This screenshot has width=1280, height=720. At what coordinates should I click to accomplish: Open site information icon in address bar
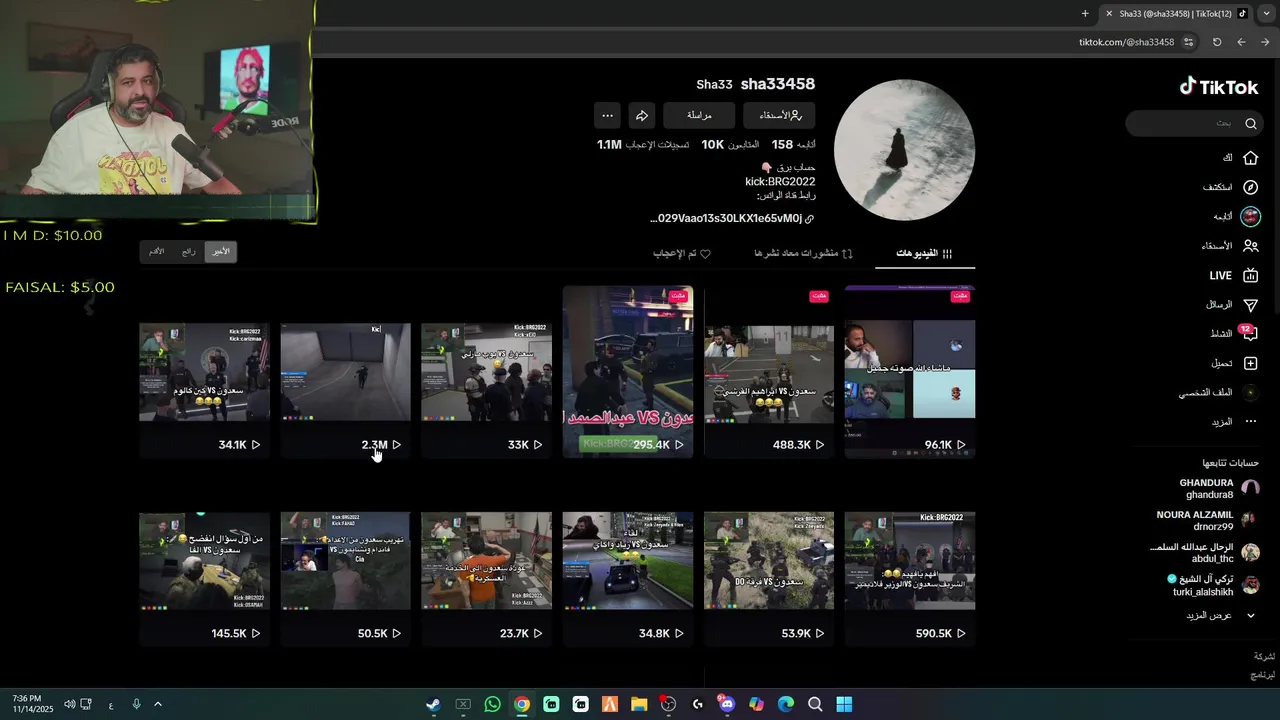1188,42
